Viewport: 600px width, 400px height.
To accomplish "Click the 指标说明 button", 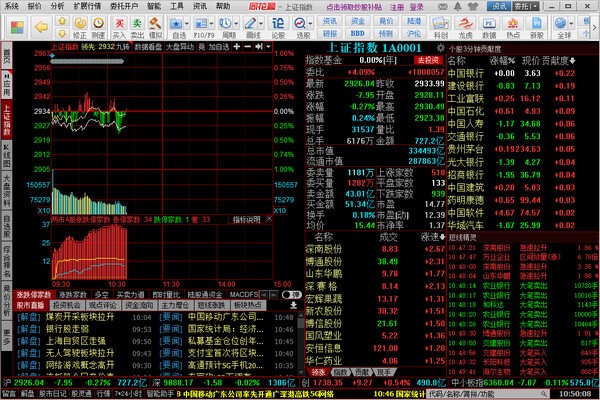I will pyautogui.click(x=246, y=219).
